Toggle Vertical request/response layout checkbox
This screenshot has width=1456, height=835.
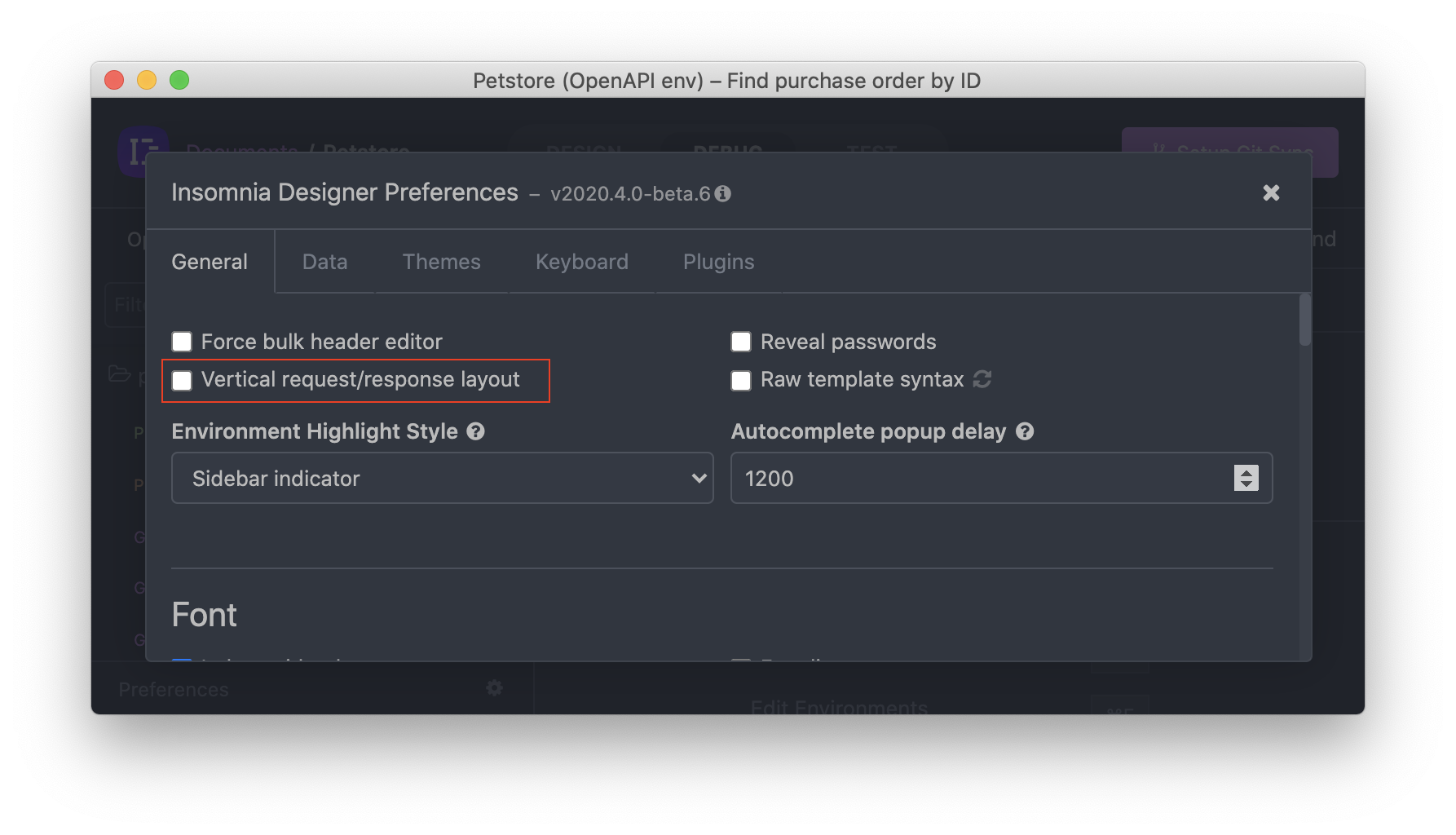coord(182,380)
